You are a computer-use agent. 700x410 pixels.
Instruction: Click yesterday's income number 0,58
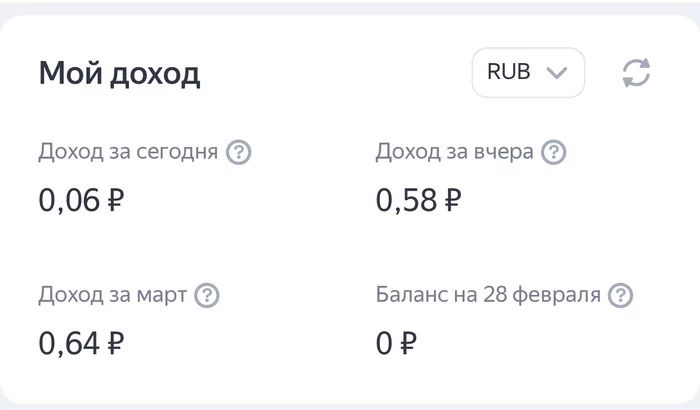coord(406,201)
